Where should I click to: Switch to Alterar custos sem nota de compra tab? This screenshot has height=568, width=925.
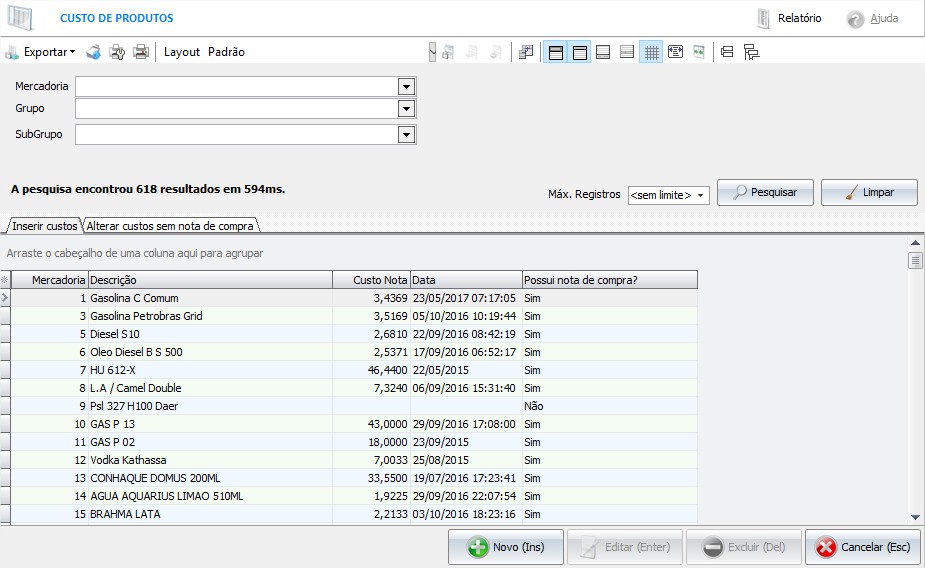point(170,226)
